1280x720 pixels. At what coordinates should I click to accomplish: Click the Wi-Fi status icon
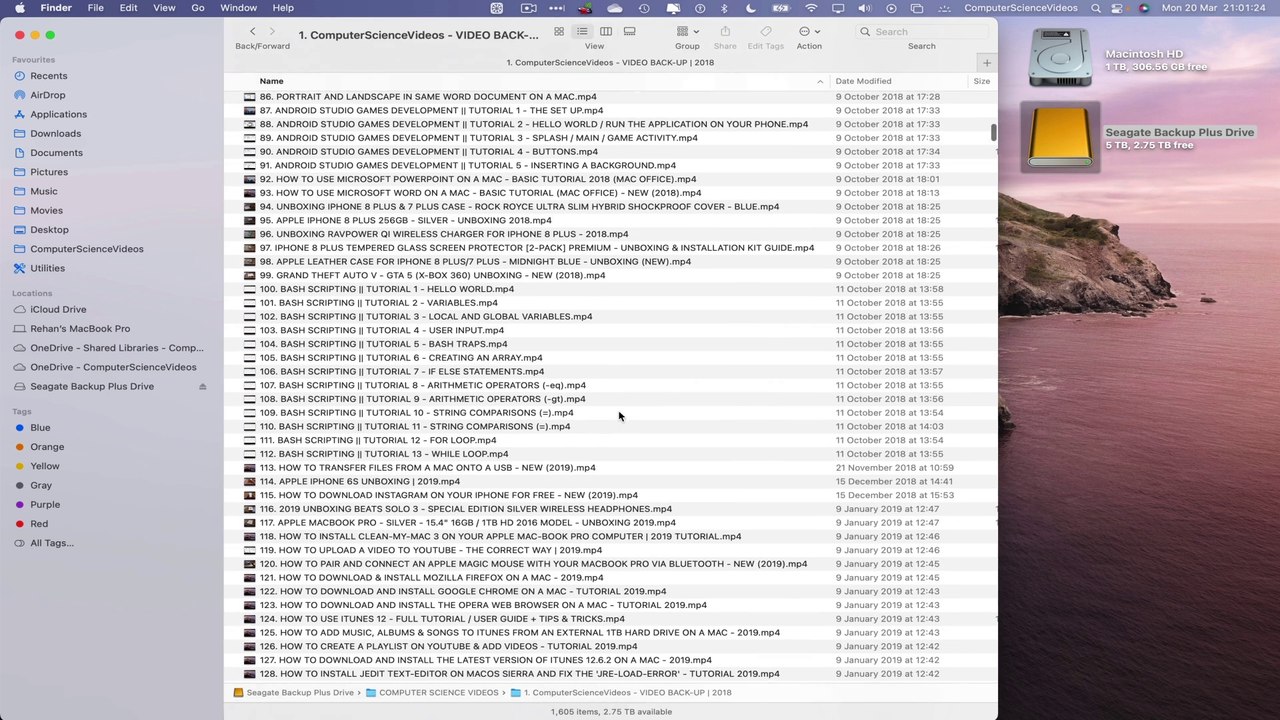(x=811, y=8)
